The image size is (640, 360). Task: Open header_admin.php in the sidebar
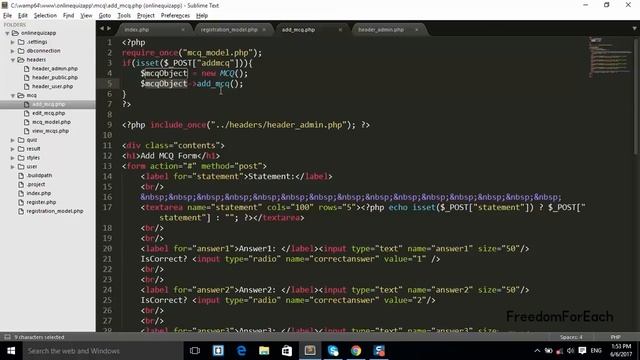click(55, 69)
